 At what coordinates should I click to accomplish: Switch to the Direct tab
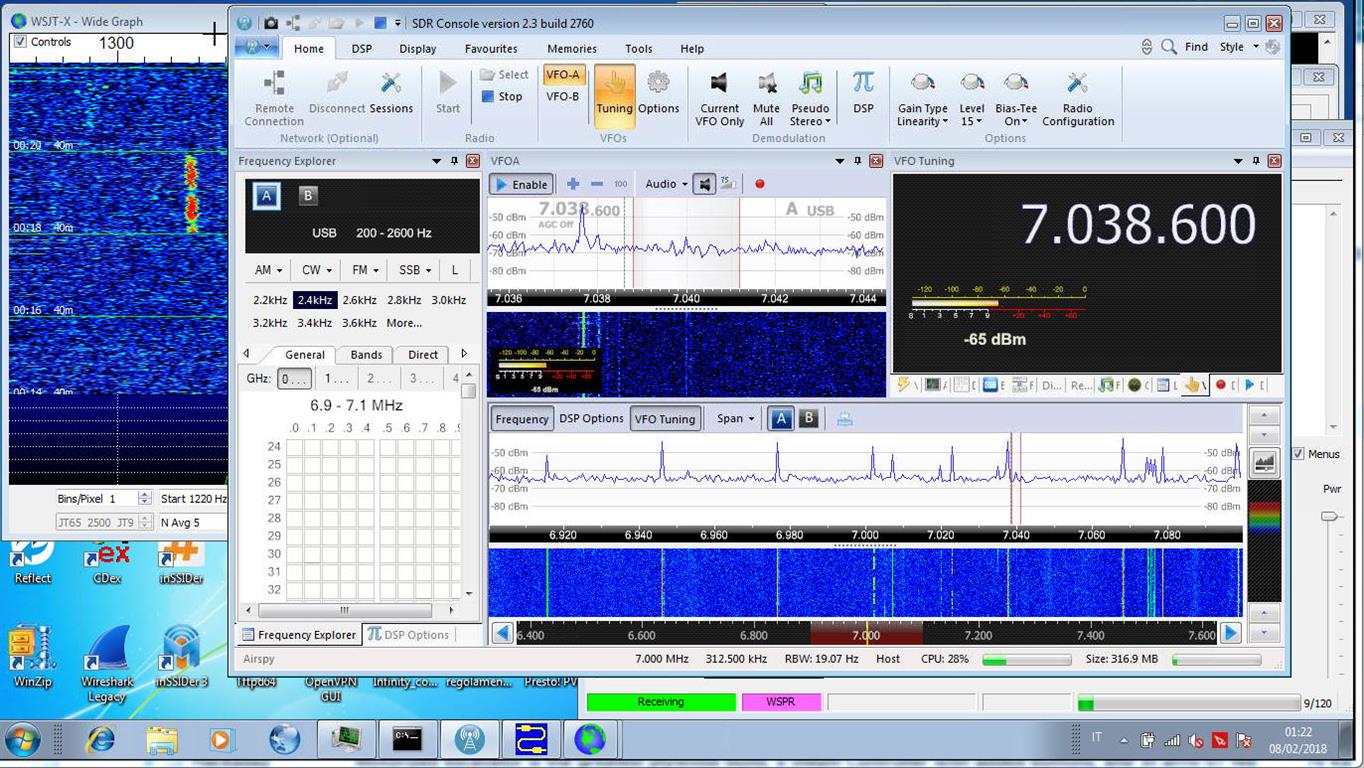[x=423, y=354]
